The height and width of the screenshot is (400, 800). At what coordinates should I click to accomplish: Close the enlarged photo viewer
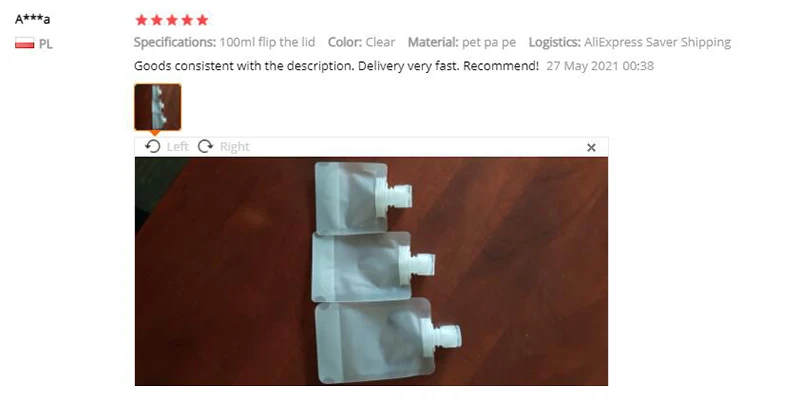pyautogui.click(x=591, y=147)
